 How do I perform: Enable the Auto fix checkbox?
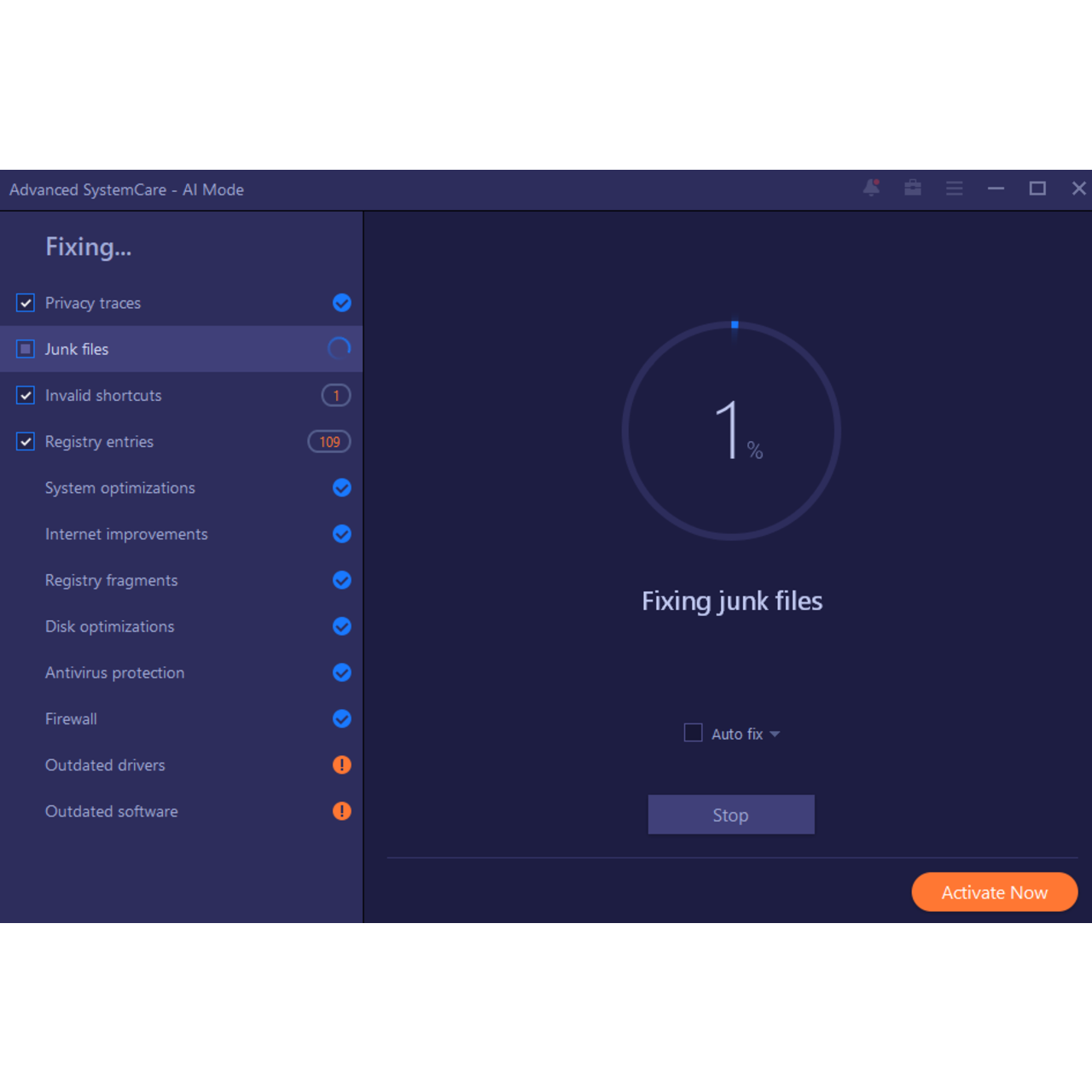(x=694, y=733)
